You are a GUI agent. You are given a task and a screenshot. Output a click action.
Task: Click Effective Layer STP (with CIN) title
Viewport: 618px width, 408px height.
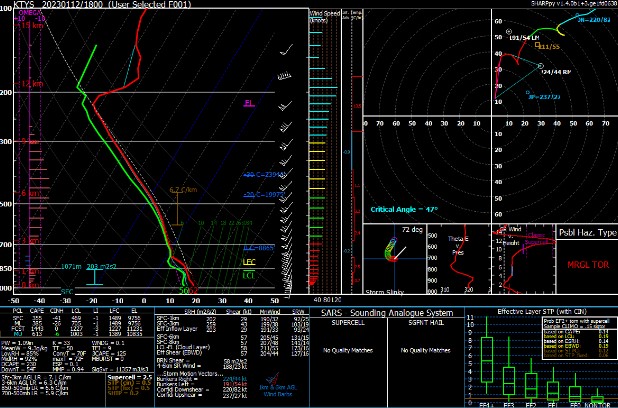pos(542,311)
